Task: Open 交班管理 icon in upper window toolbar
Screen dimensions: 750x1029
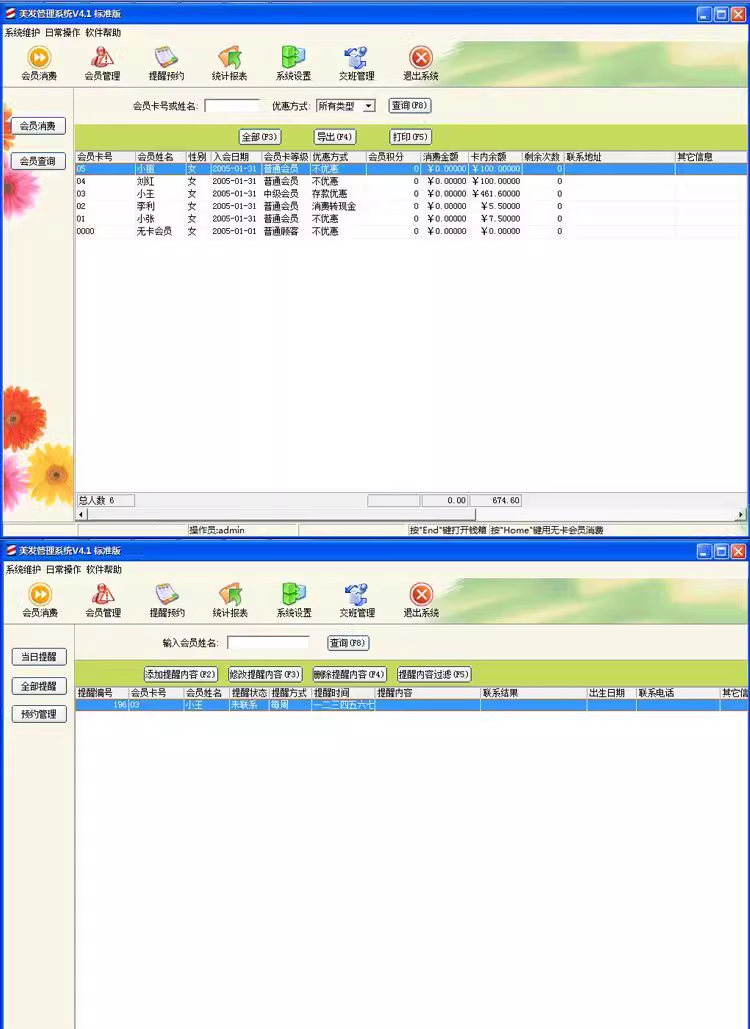Action: 356,63
